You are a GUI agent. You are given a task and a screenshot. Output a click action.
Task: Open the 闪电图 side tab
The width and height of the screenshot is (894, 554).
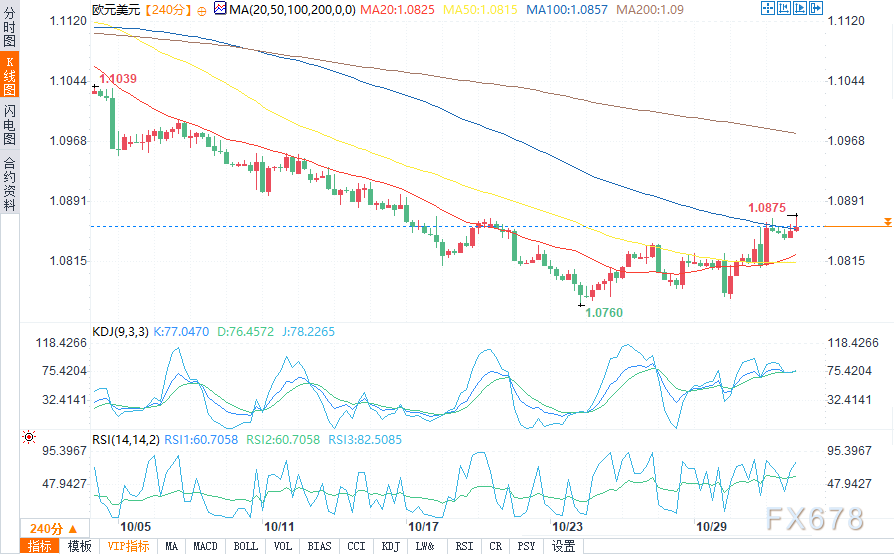9,124
